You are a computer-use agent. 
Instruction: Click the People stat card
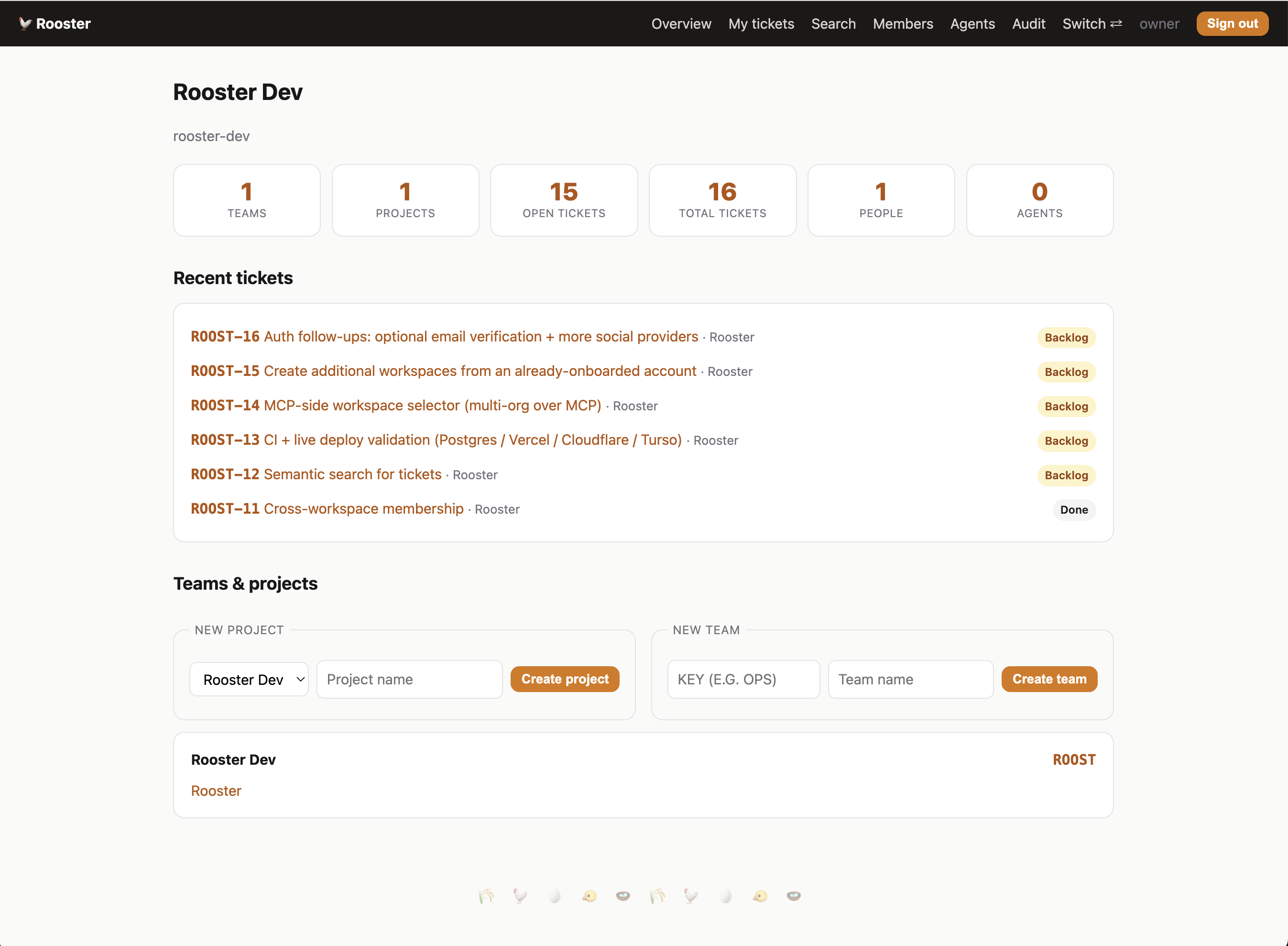point(881,200)
